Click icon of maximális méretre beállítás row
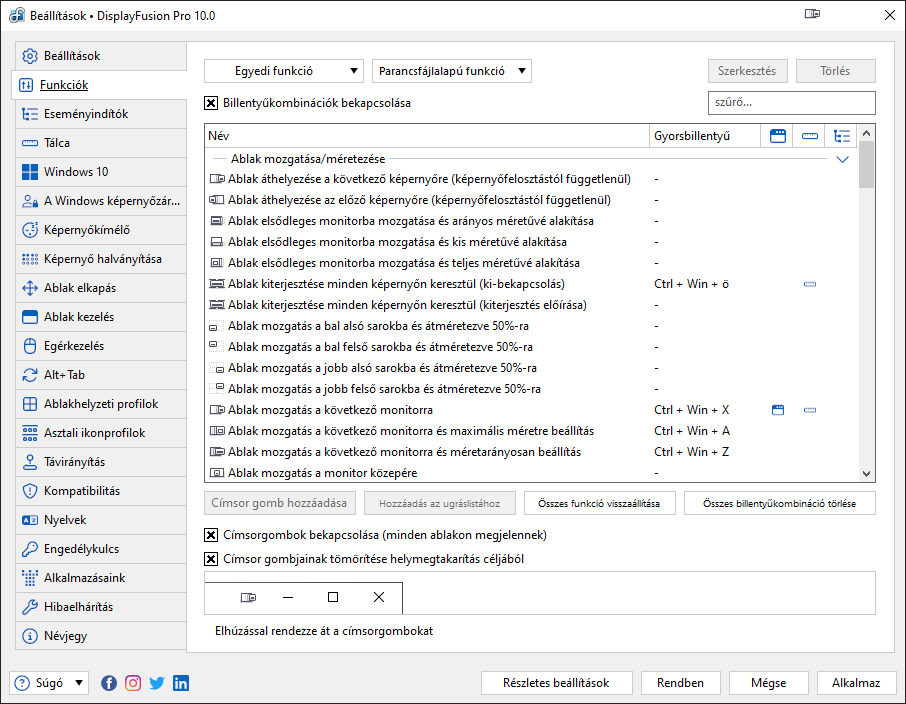Screen dimensions: 906x704 (217, 431)
